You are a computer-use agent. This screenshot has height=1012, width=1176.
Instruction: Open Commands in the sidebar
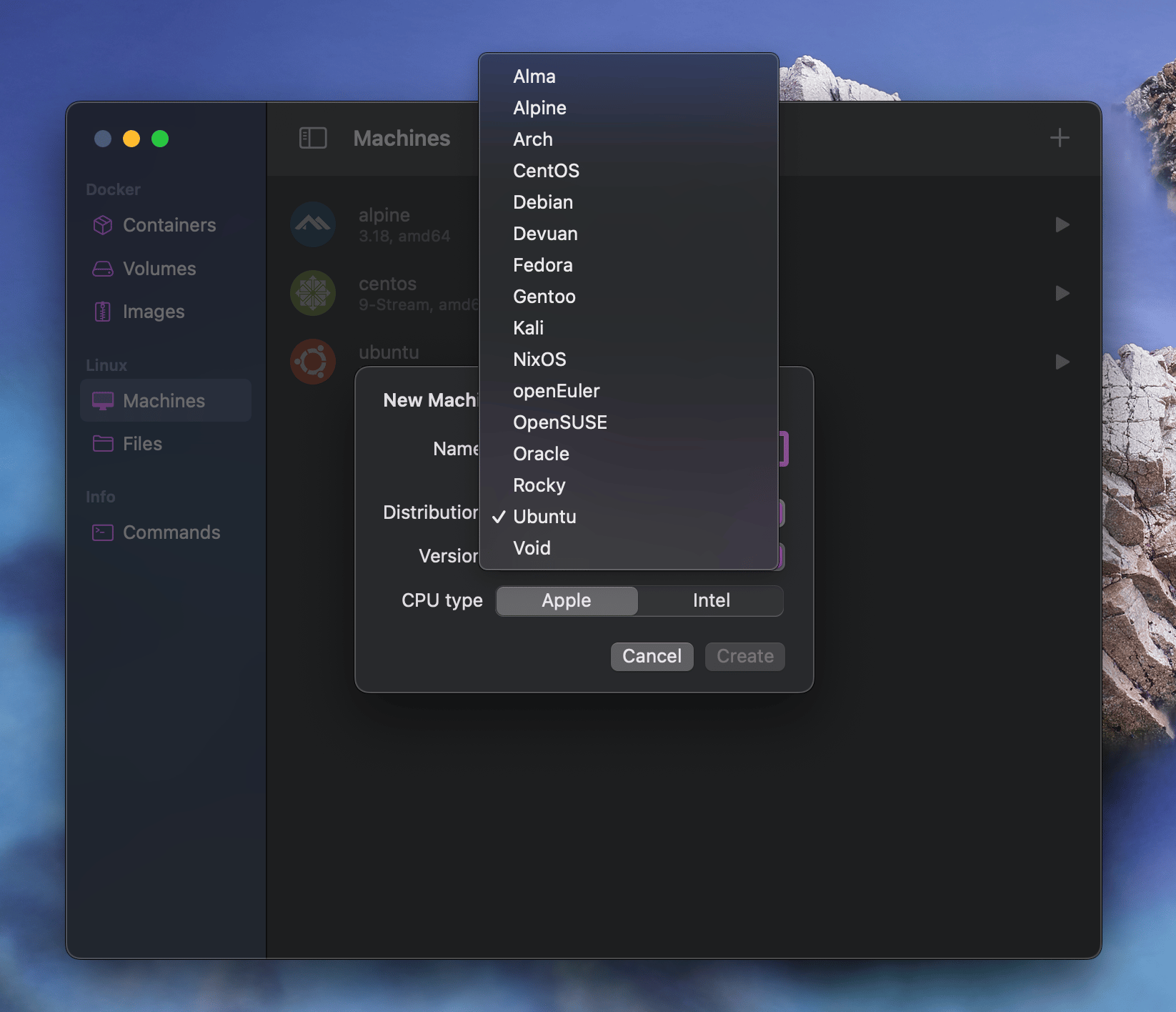(166, 532)
